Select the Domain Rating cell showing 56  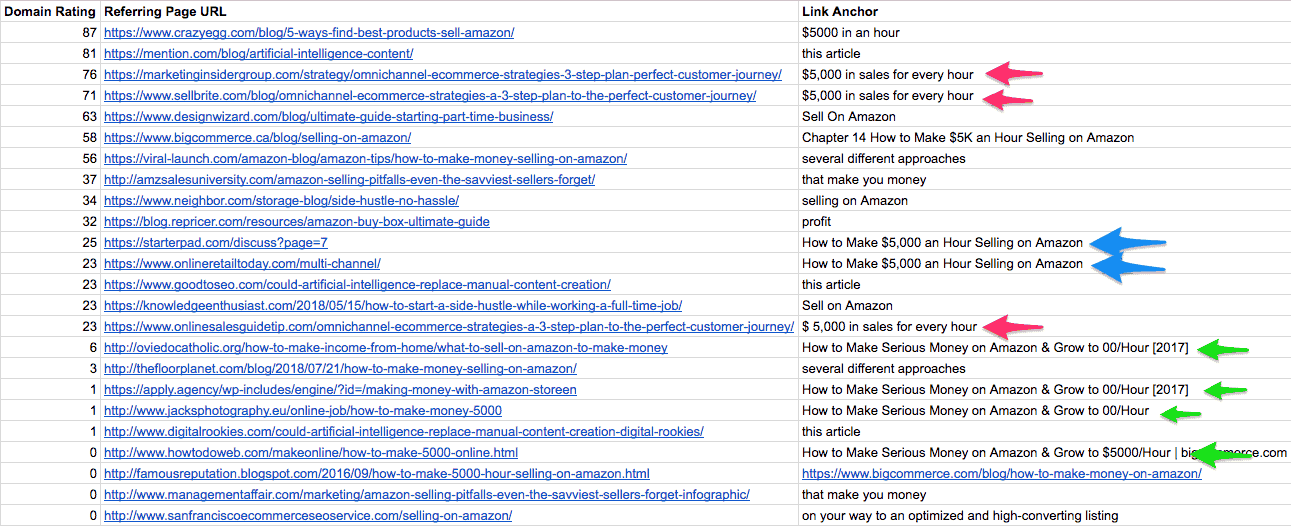(x=49, y=158)
